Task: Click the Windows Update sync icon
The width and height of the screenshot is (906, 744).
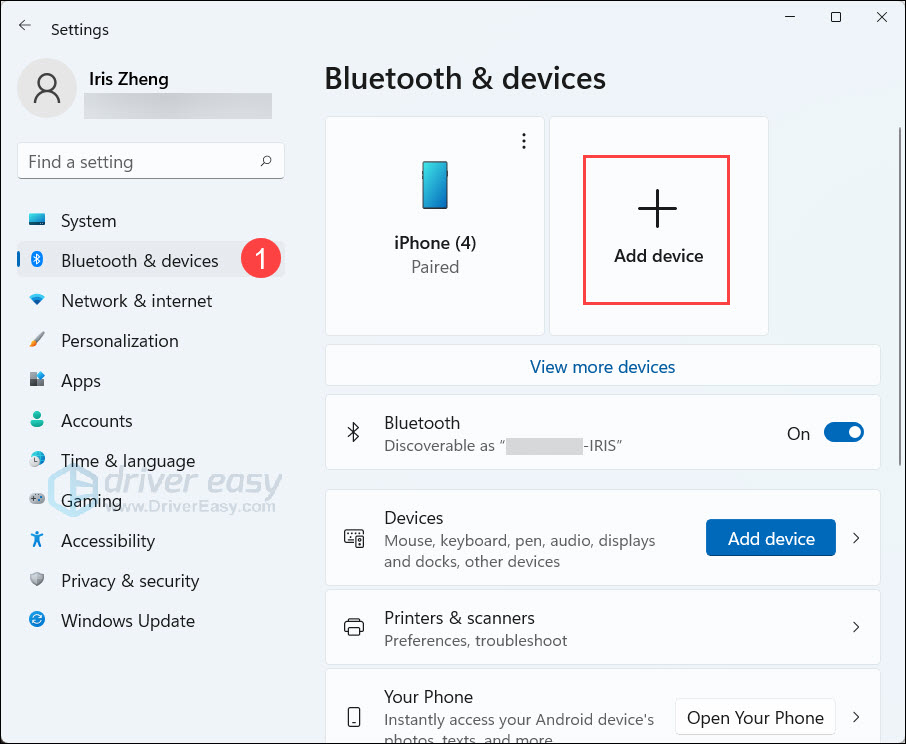Action: (37, 620)
